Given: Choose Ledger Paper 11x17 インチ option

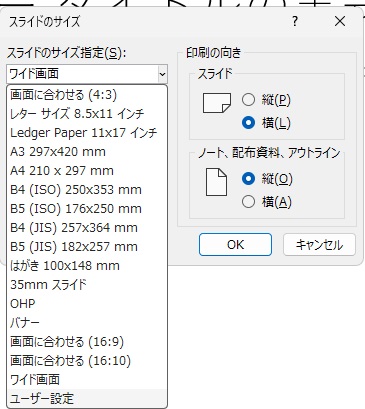Looking at the screenshot, I should click(x=87, y=133).
